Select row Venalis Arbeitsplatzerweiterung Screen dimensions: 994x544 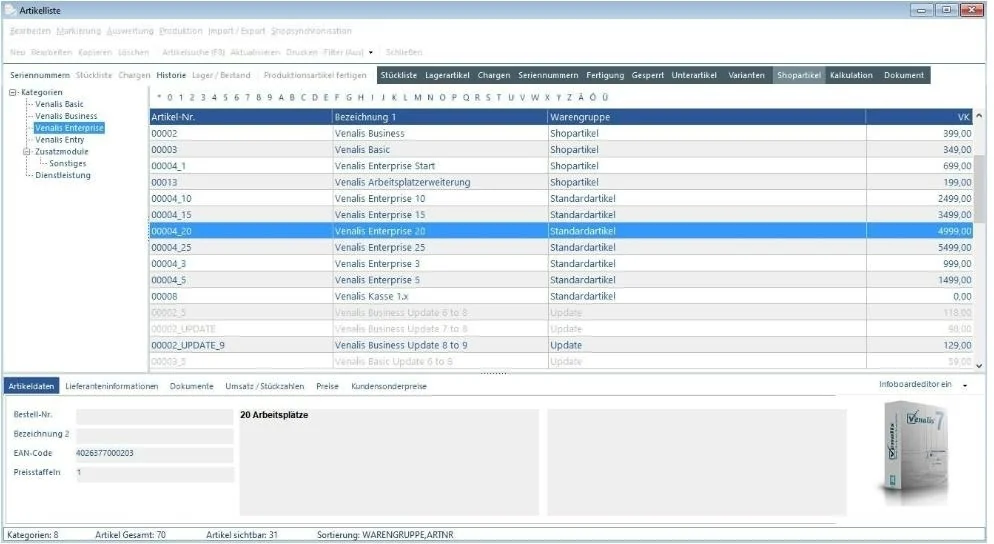coord(561,182)
